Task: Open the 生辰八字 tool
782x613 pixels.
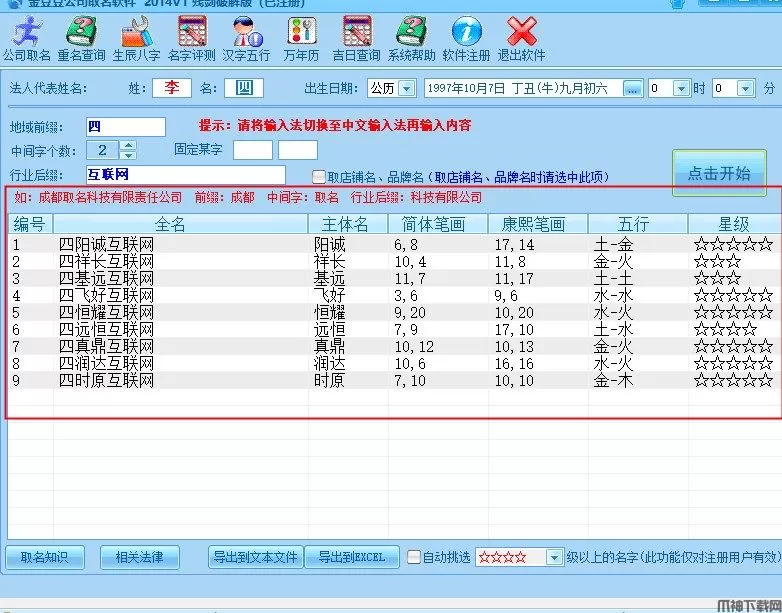Action: pyautogui.click(x=136, y=39)
